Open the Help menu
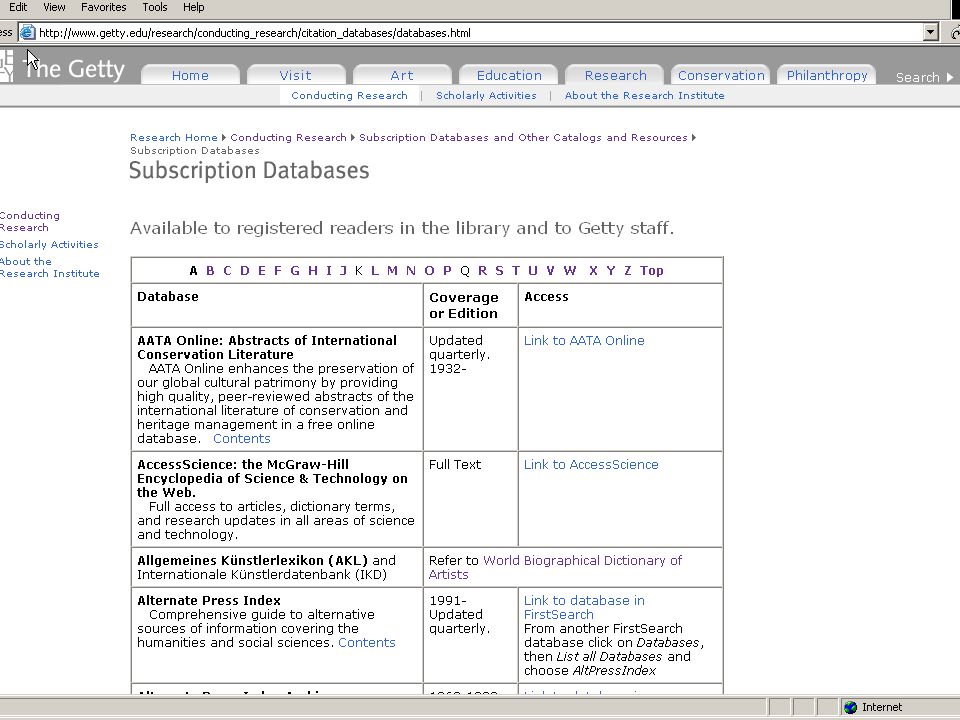960x720 pixels. coord(193,7)
